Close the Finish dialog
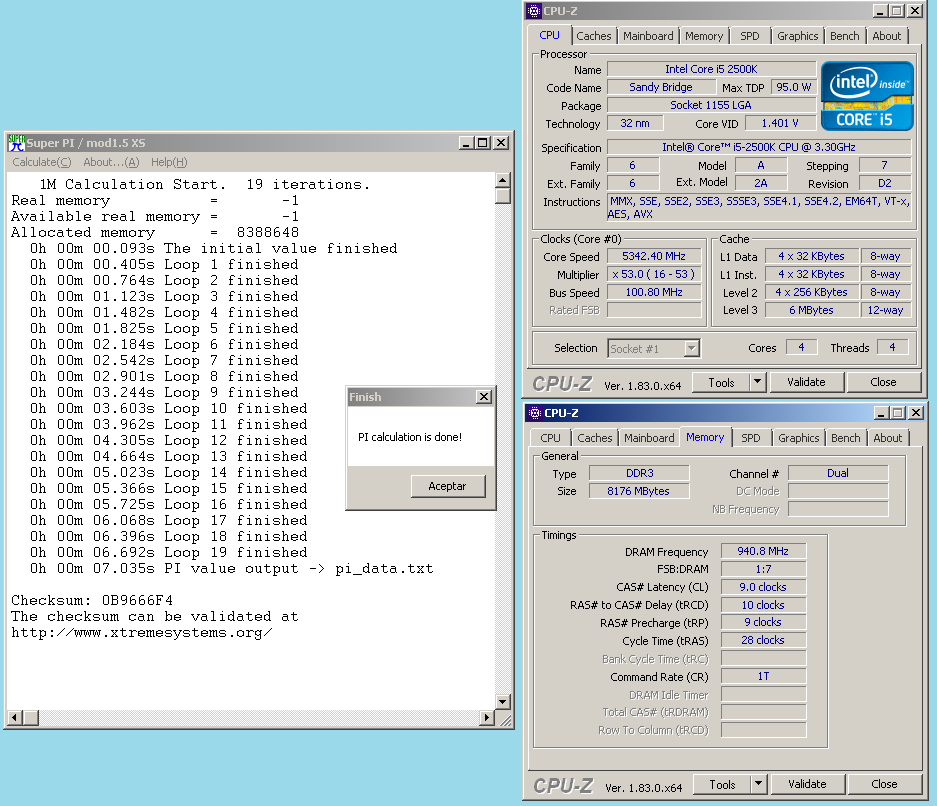 click(x=484, y=397)
